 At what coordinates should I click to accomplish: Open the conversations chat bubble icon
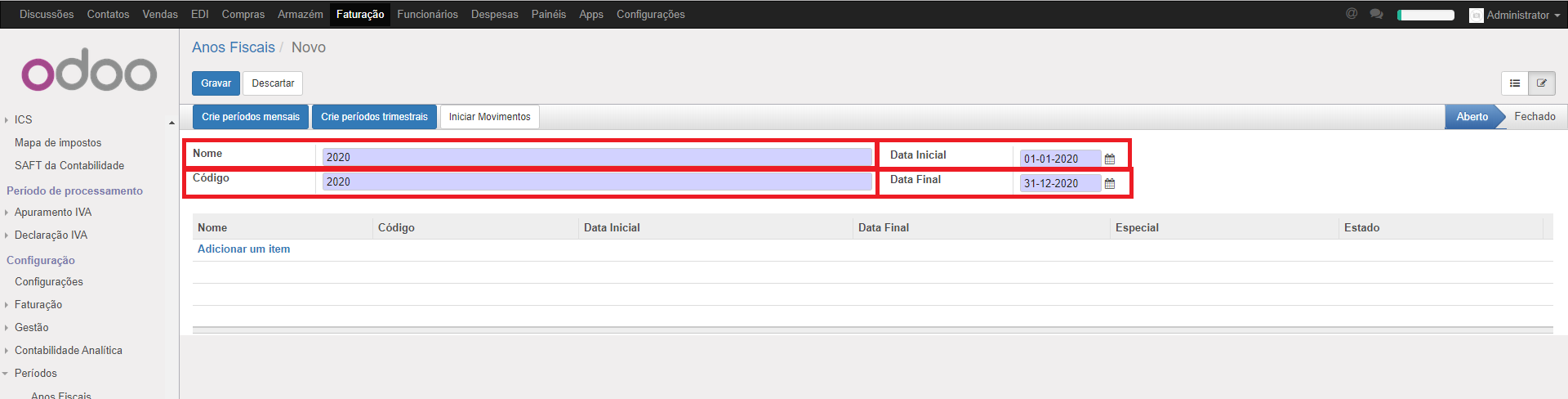[1376, 14]
